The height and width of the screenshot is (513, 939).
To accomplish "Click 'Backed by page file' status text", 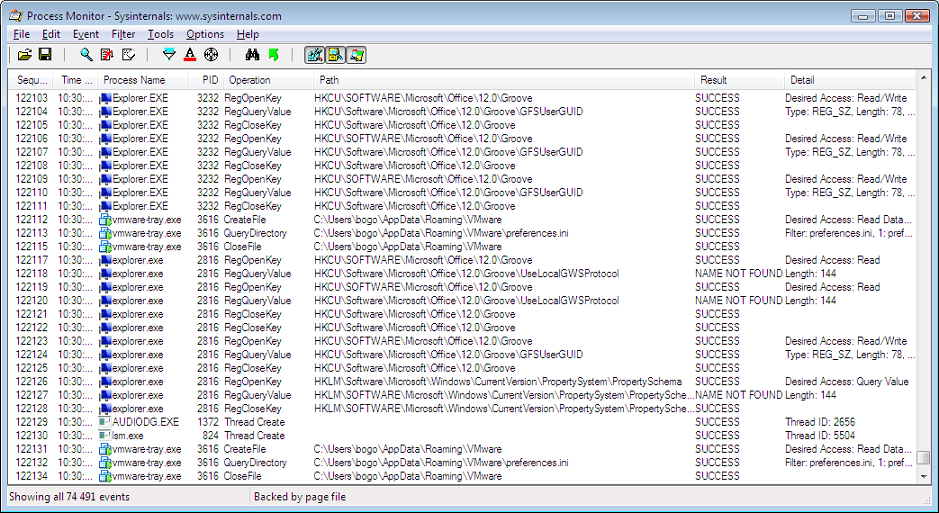I will (300, 497).
